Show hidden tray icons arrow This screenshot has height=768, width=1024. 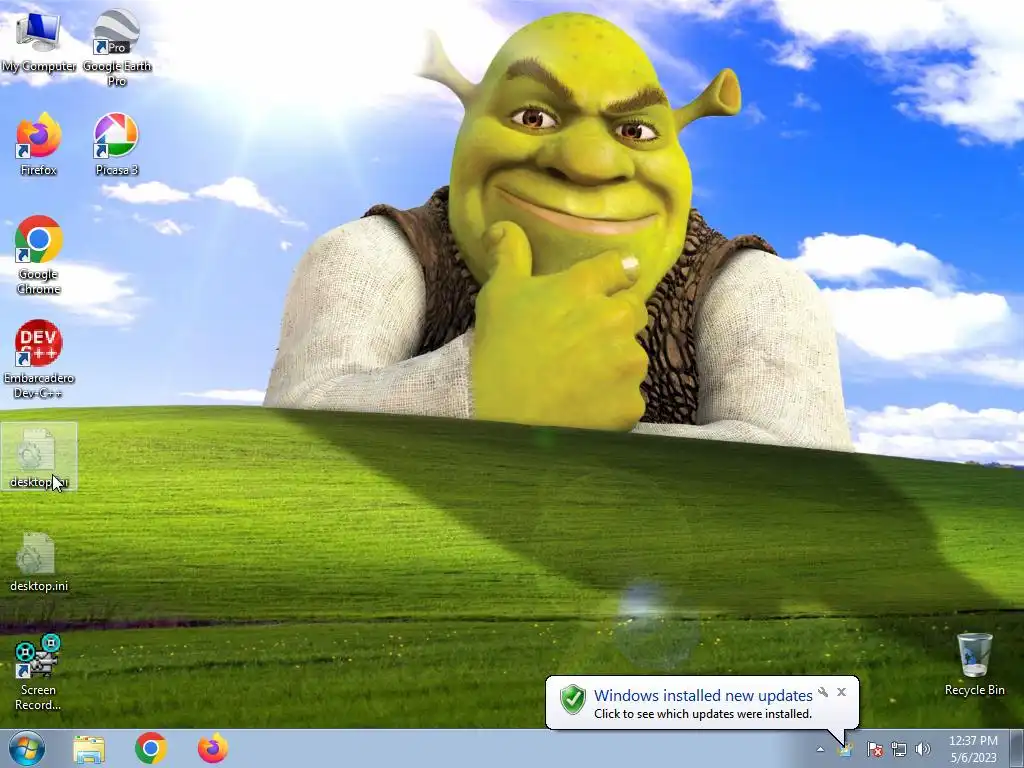[x=820, y=749]
